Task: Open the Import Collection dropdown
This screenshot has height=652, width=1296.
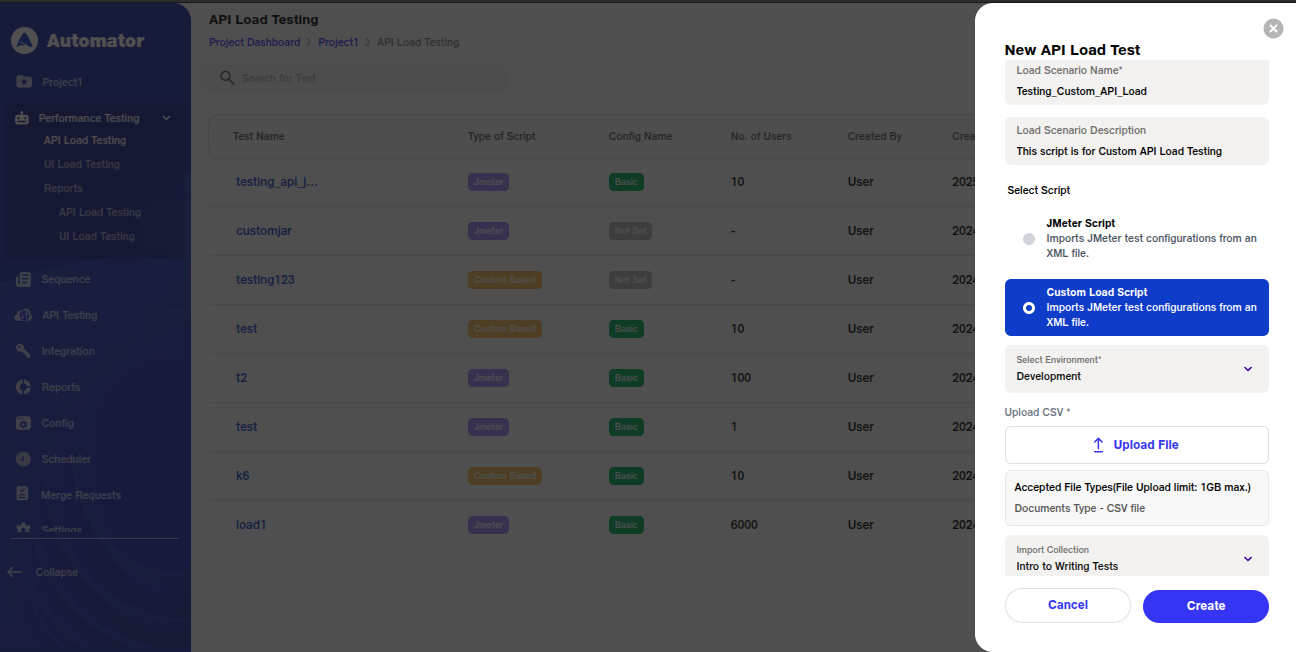Action: tap(1137, 557)
